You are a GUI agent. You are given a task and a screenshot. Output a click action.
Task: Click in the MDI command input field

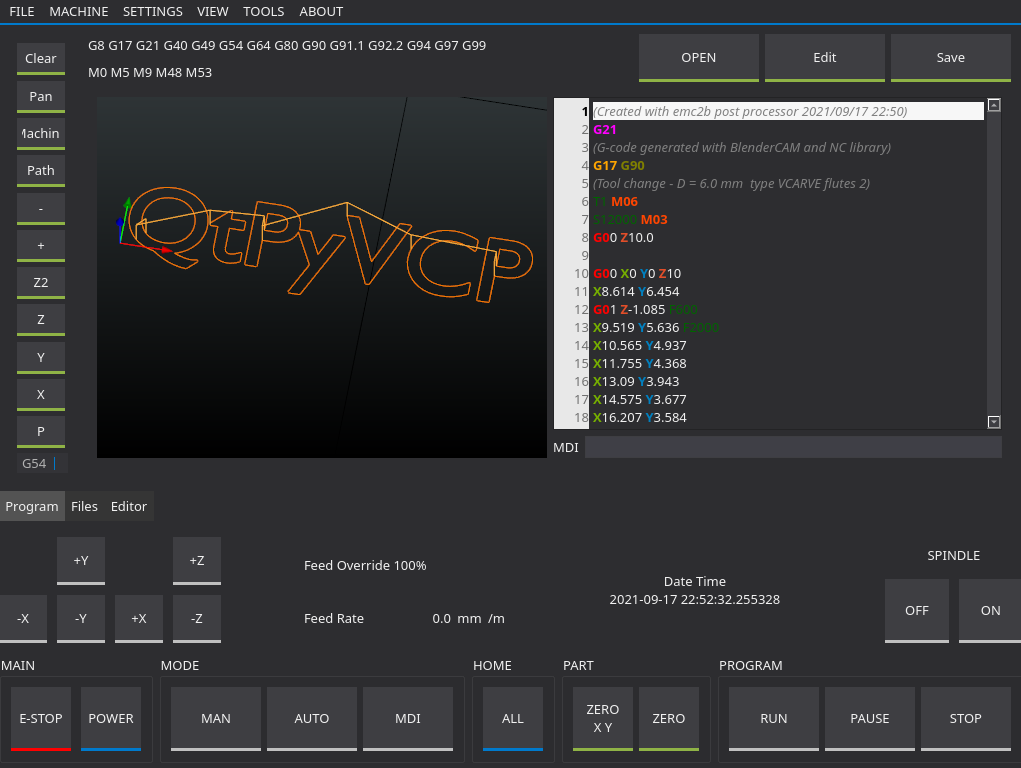793,448
